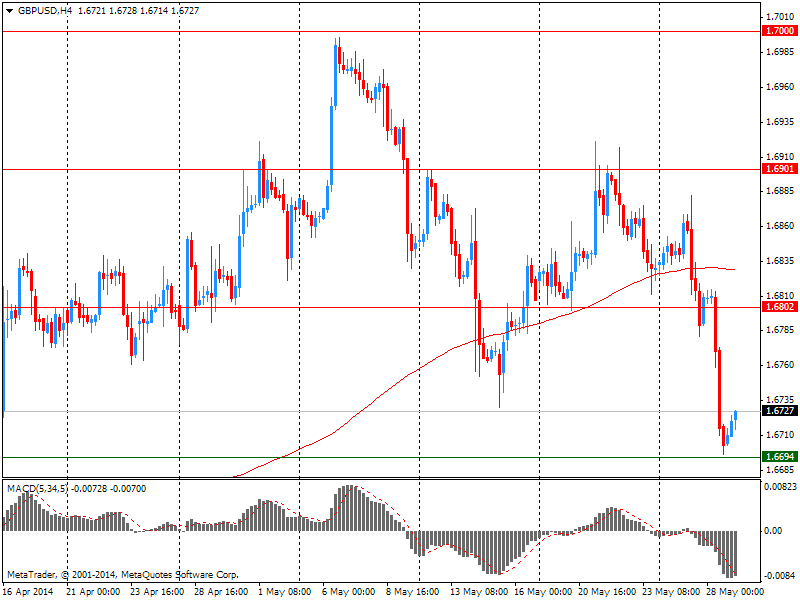The width and height of the screenshot is (800, 600).
Task: Select the current price label 1.6727
Action: 780,411
